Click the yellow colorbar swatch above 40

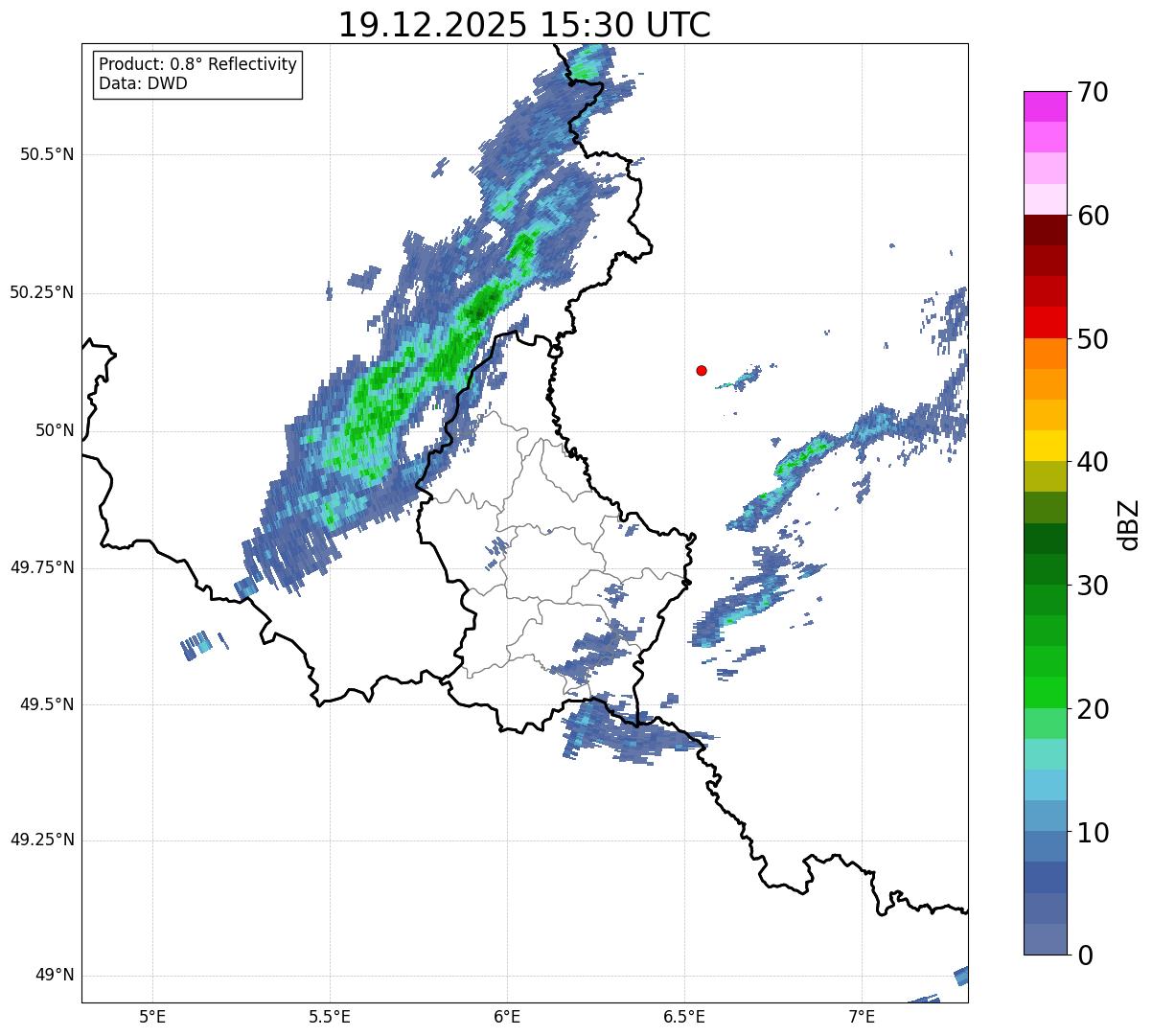click(x=1045, y=446)
